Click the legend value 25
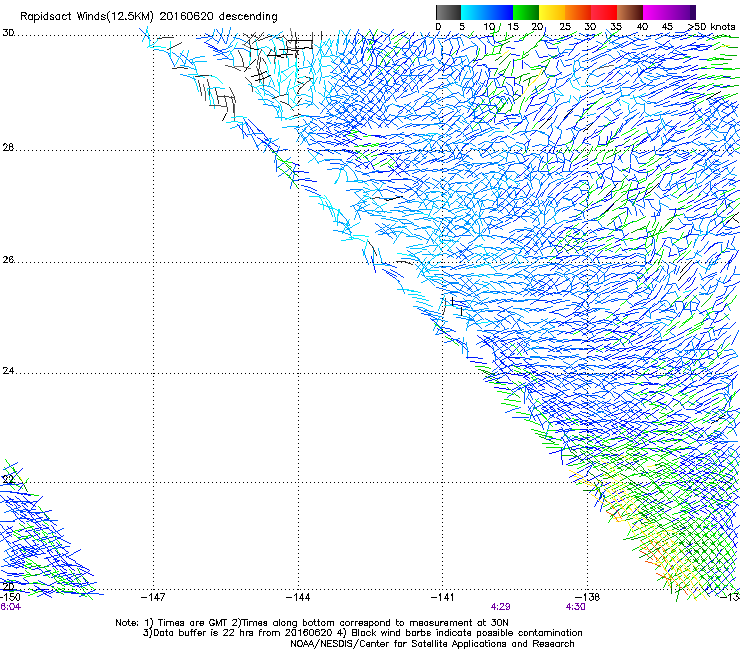Screen dimensions: 740x650 [565, 27]
